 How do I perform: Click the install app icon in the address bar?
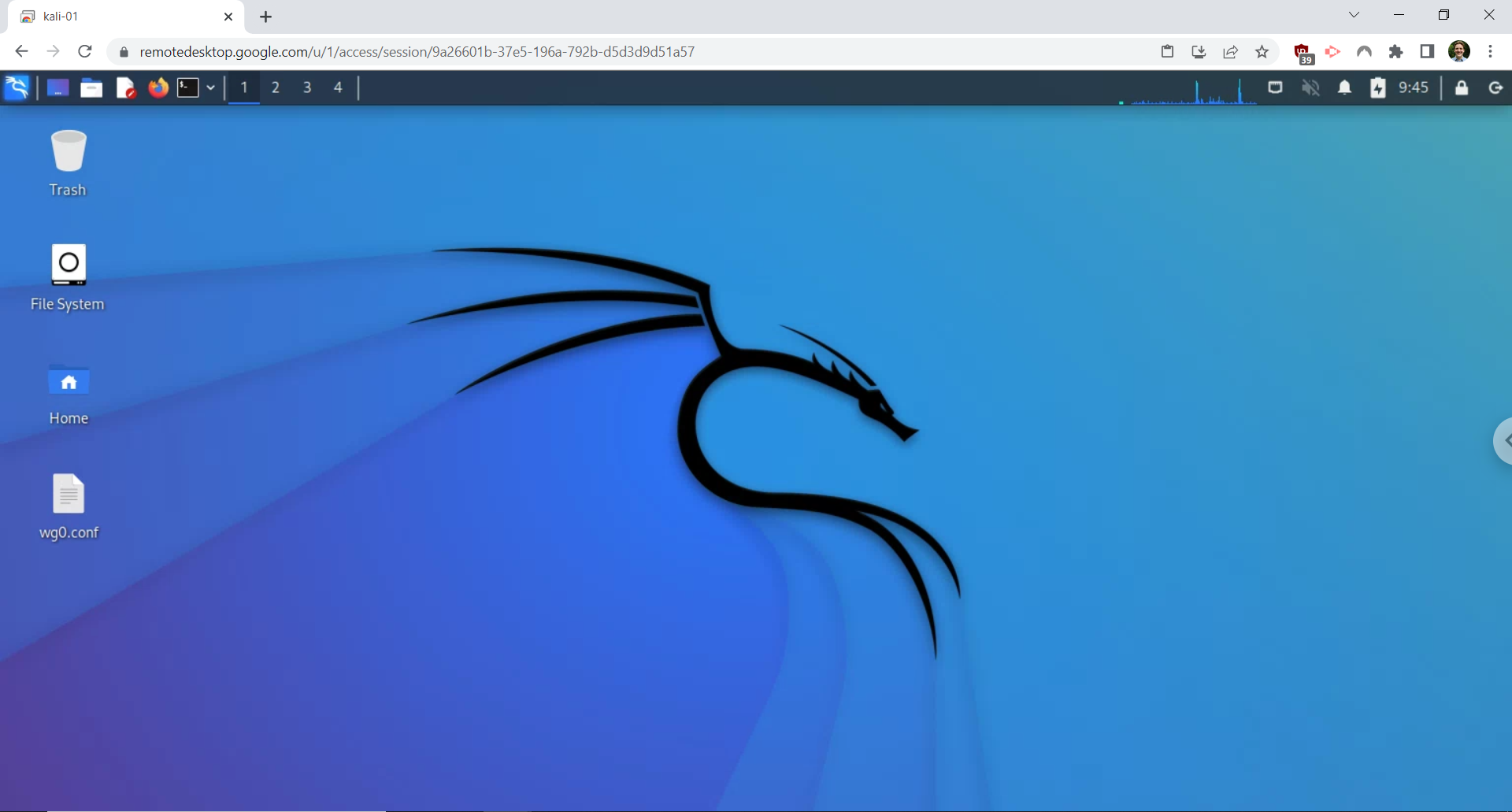coord(1199,51)
